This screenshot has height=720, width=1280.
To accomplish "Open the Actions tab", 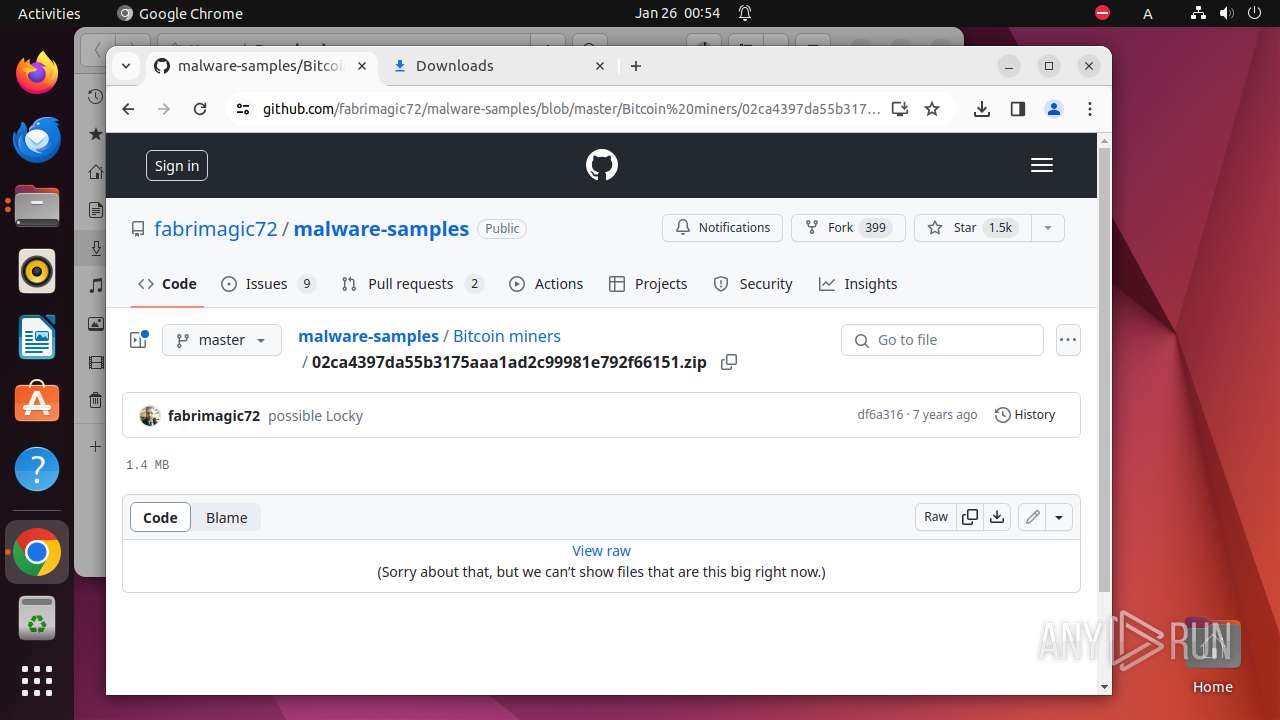I will (x=546, y=284).
